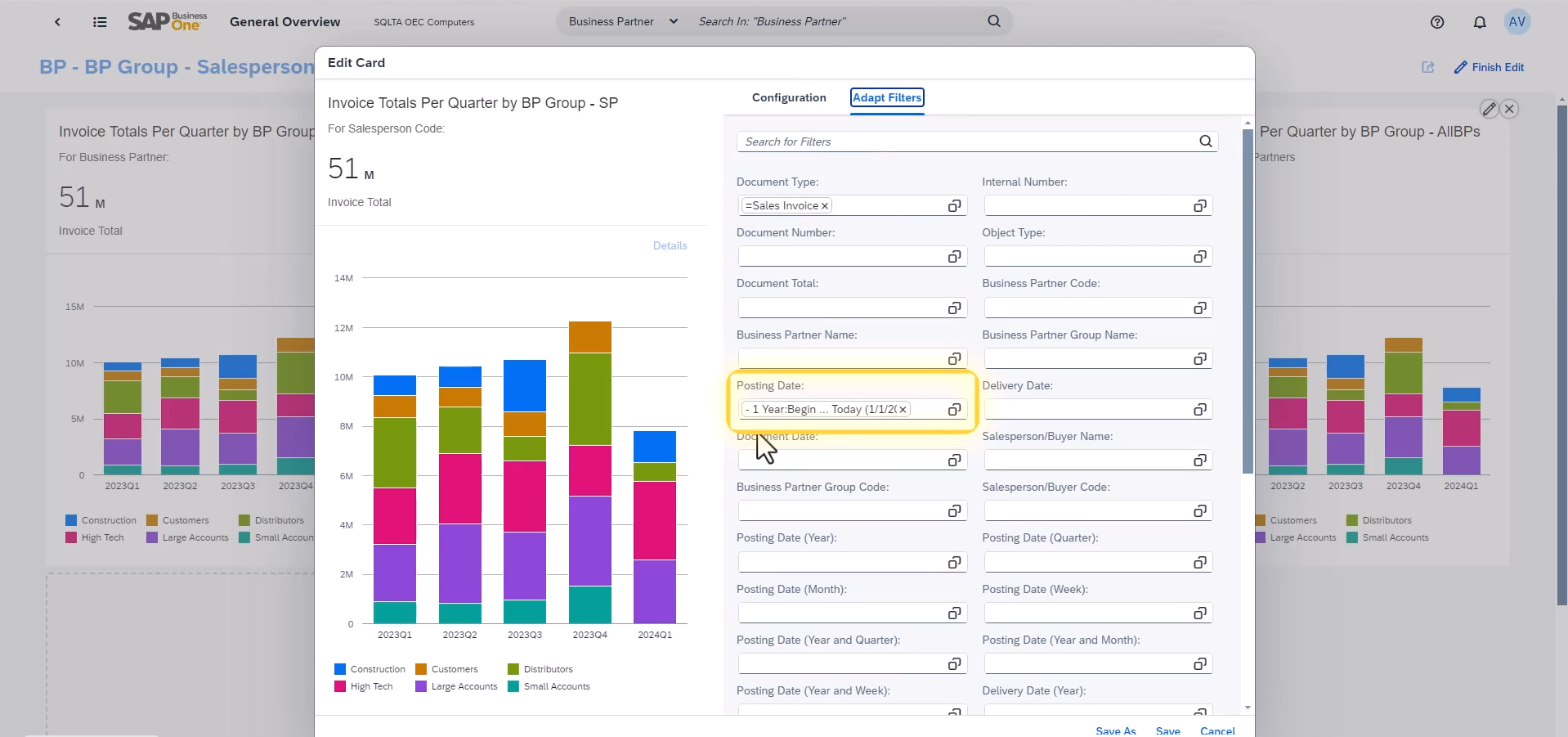This screenshot has height=737, width=1568.
Task: Remove the '=Sales Invoice' filter token
Action: (x=824, y=205)
